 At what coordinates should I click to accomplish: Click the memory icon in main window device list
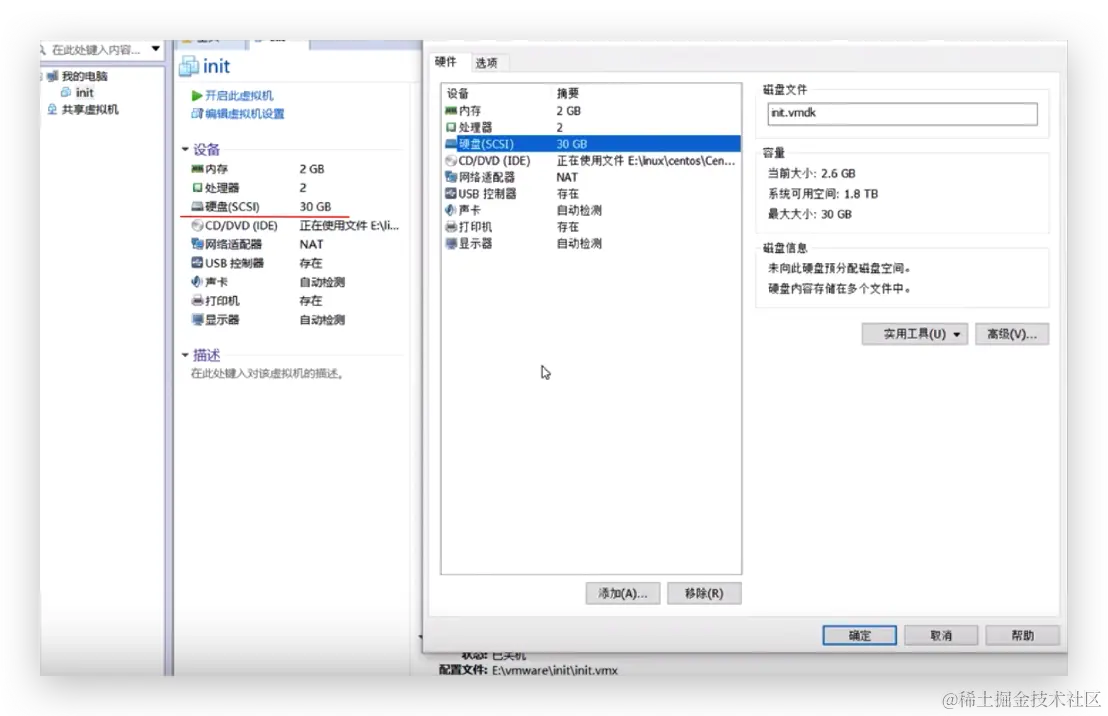pyautogui.click(x=197, y=169)
